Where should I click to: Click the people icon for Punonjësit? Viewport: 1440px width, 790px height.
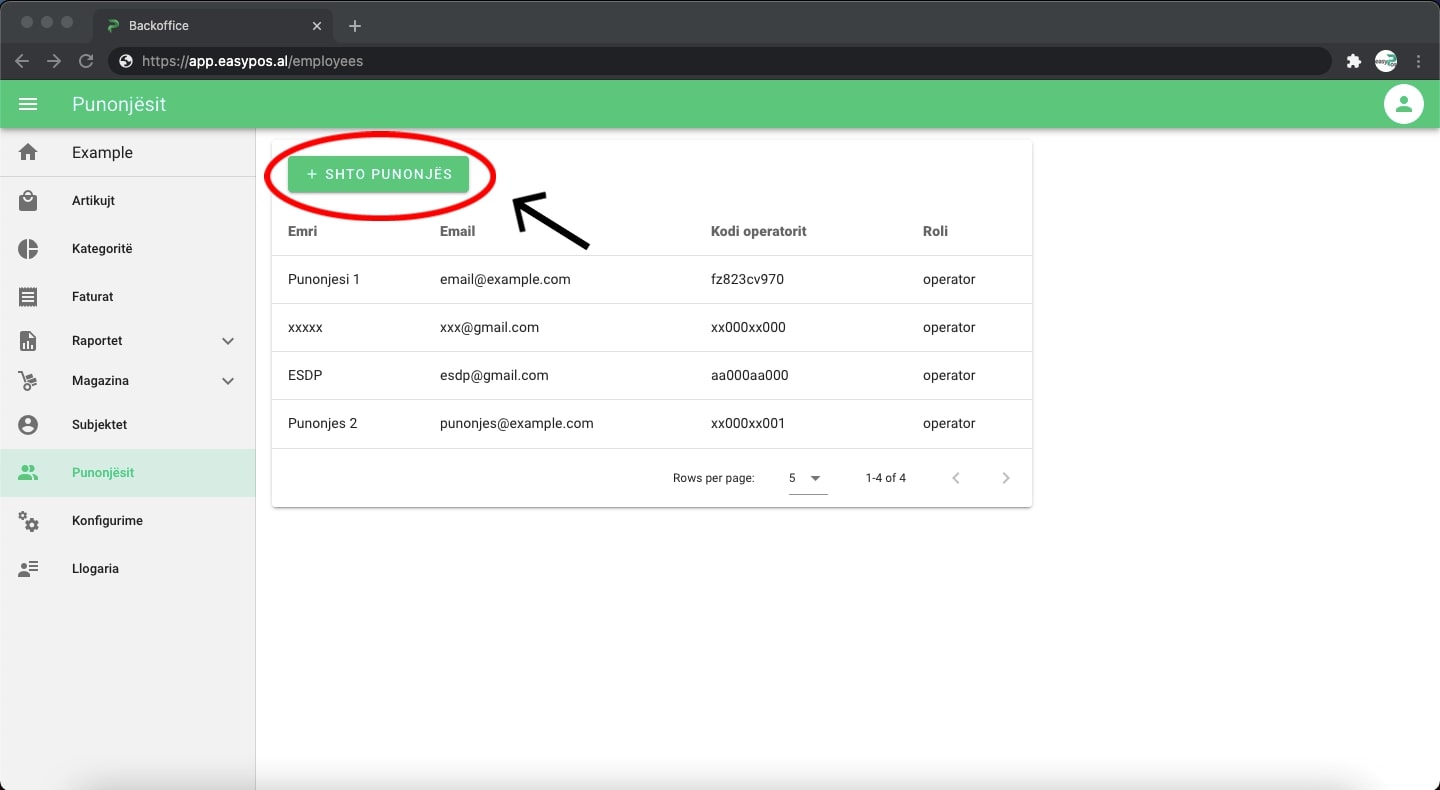[28, 473]
